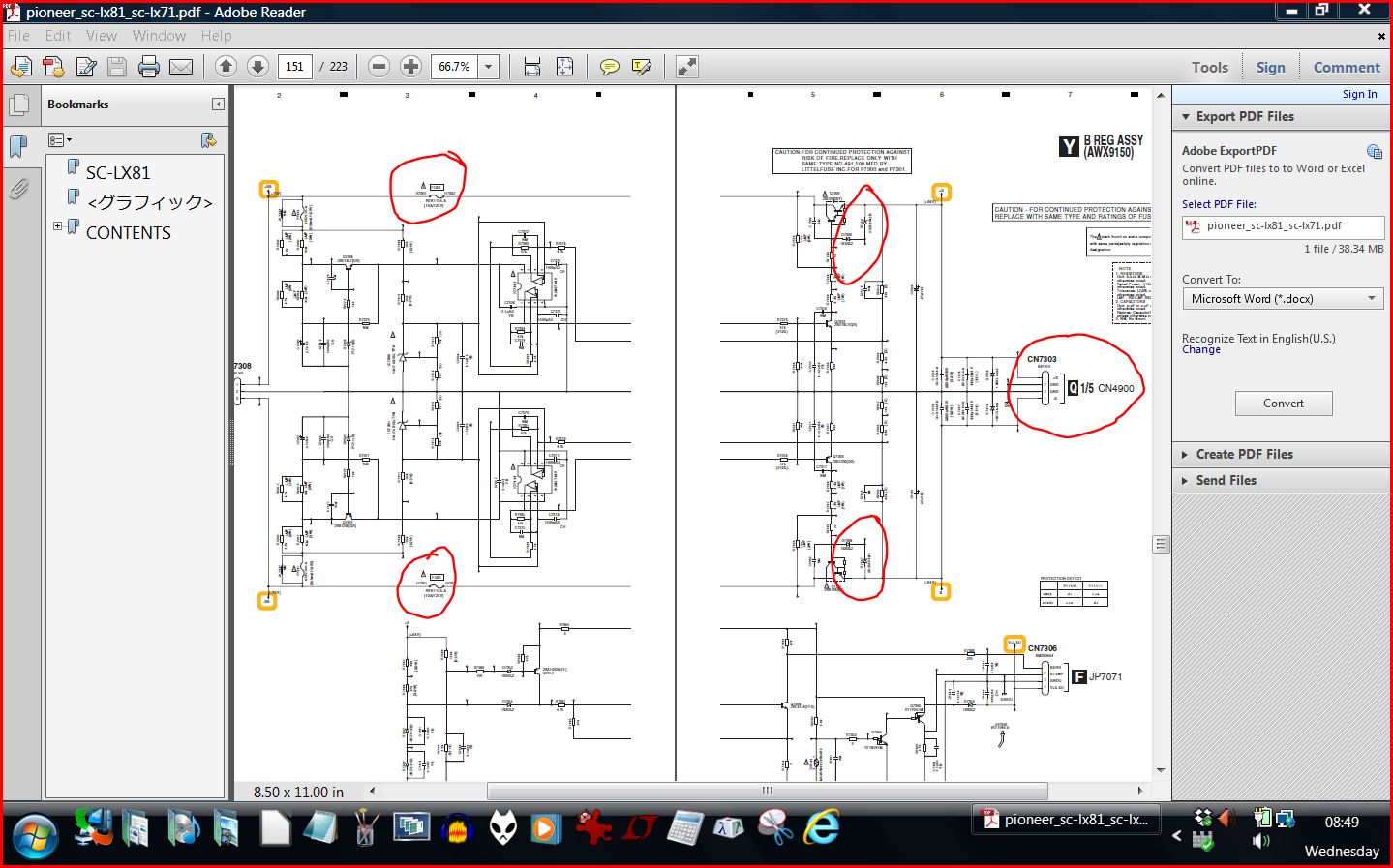Show hidden tray icons arrow

pos(1177,835)
